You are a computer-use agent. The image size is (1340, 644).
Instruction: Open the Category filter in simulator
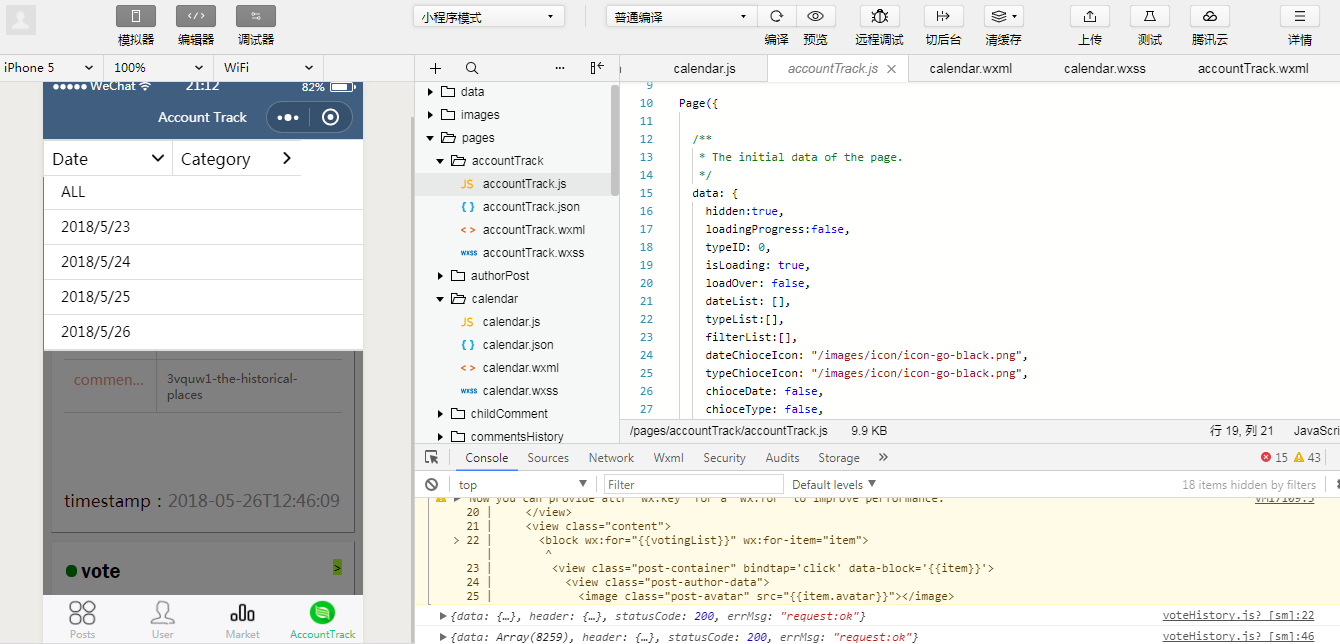(237, 158)
